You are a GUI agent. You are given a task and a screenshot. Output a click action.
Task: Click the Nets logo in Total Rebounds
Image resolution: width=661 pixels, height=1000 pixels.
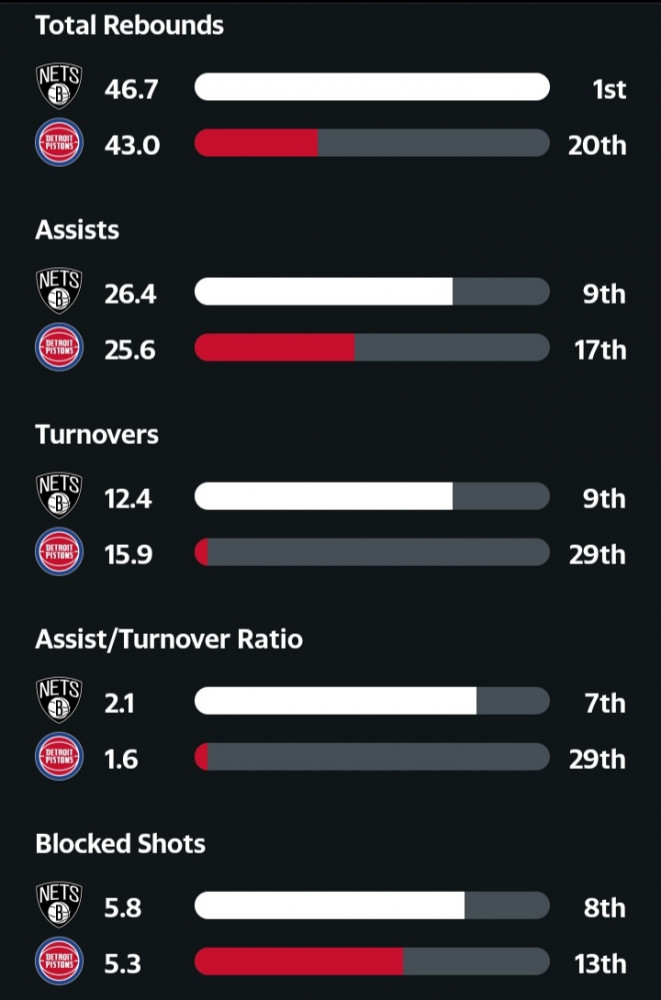click(x=58, y=87)
